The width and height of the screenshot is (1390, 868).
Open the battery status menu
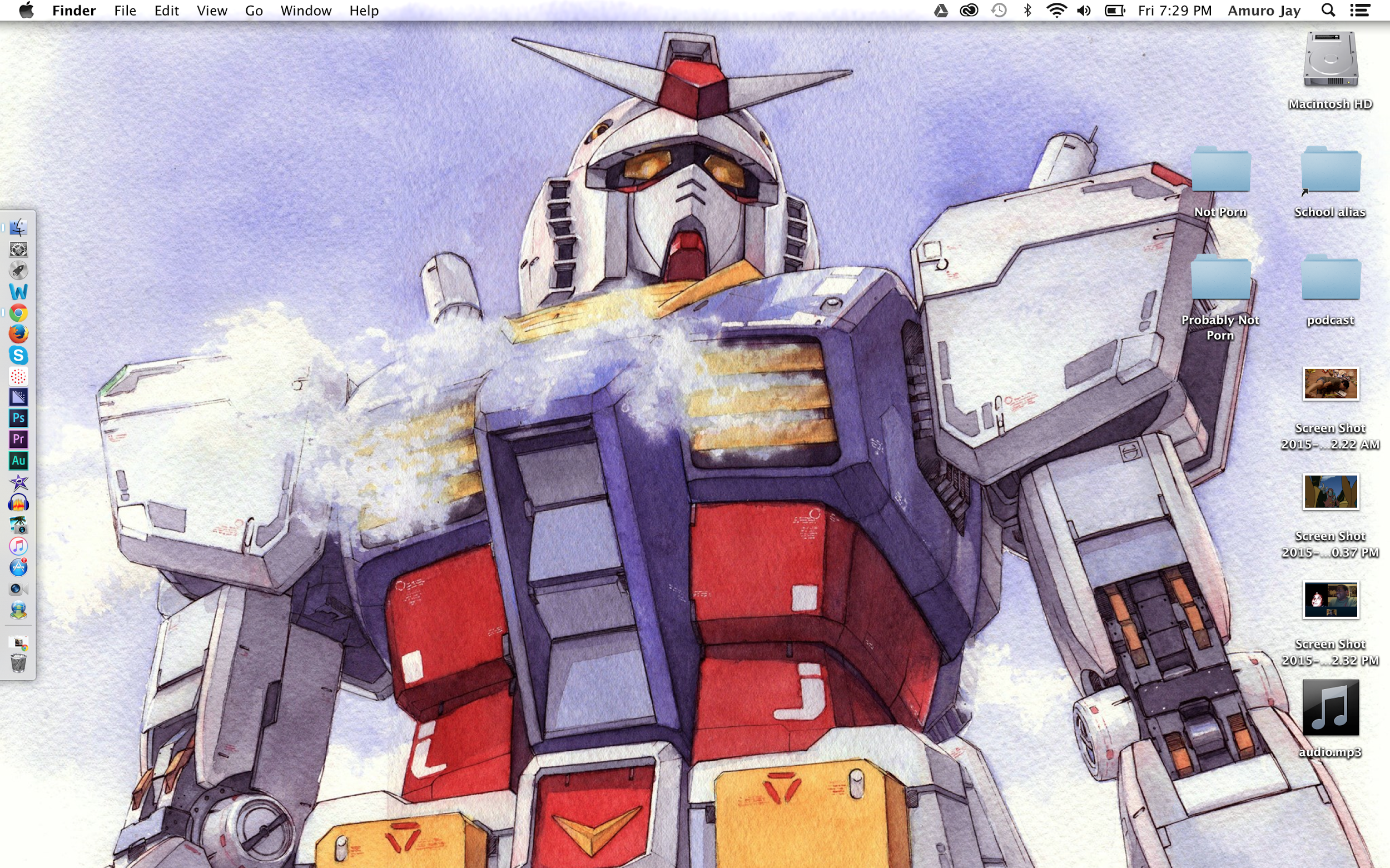(x=1114, y=11)
